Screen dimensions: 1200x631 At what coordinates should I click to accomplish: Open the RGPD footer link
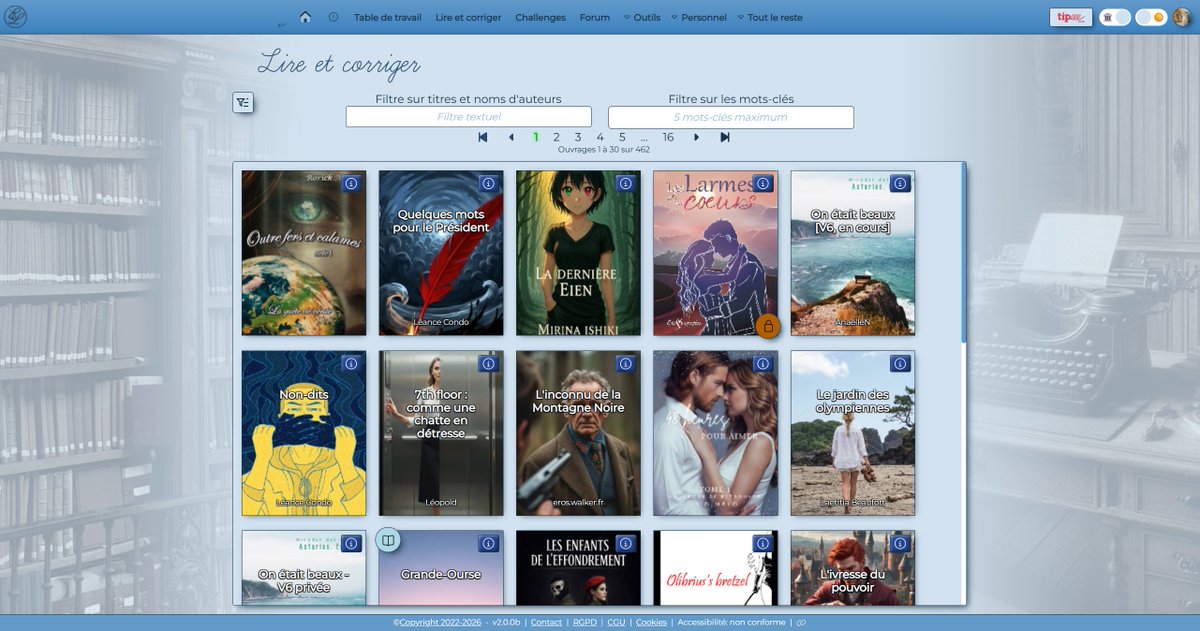[585, 623]
